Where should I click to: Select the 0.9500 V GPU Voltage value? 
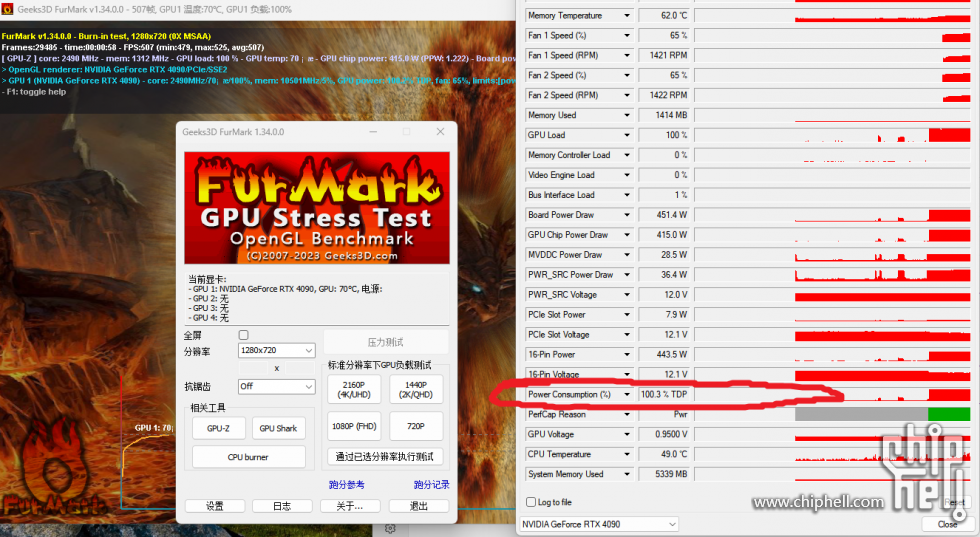(x=664, y=434)
